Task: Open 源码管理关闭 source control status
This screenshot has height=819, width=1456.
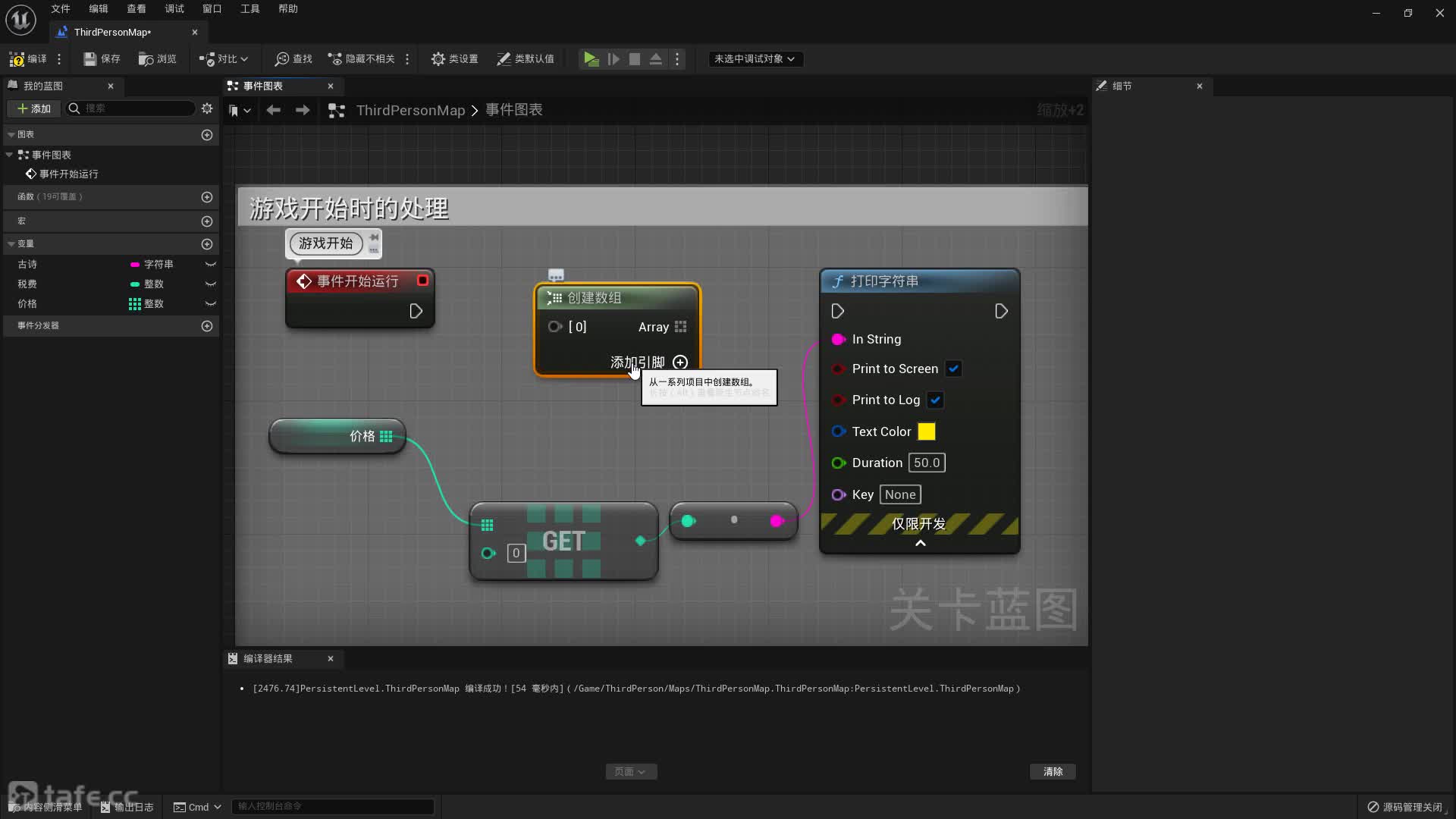Action: point(1404,807)
